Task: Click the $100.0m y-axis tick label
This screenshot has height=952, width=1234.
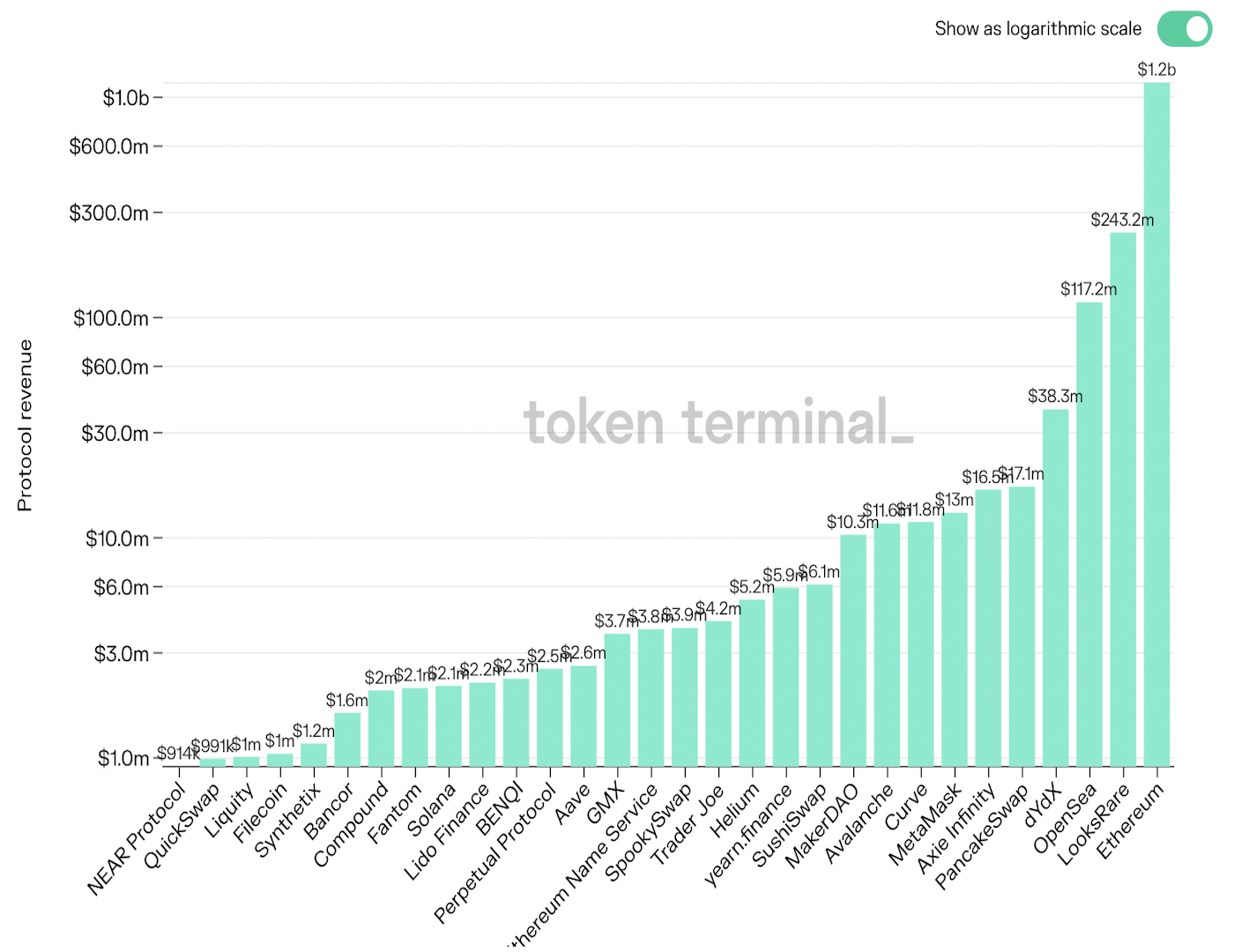Action: (111, 318)
